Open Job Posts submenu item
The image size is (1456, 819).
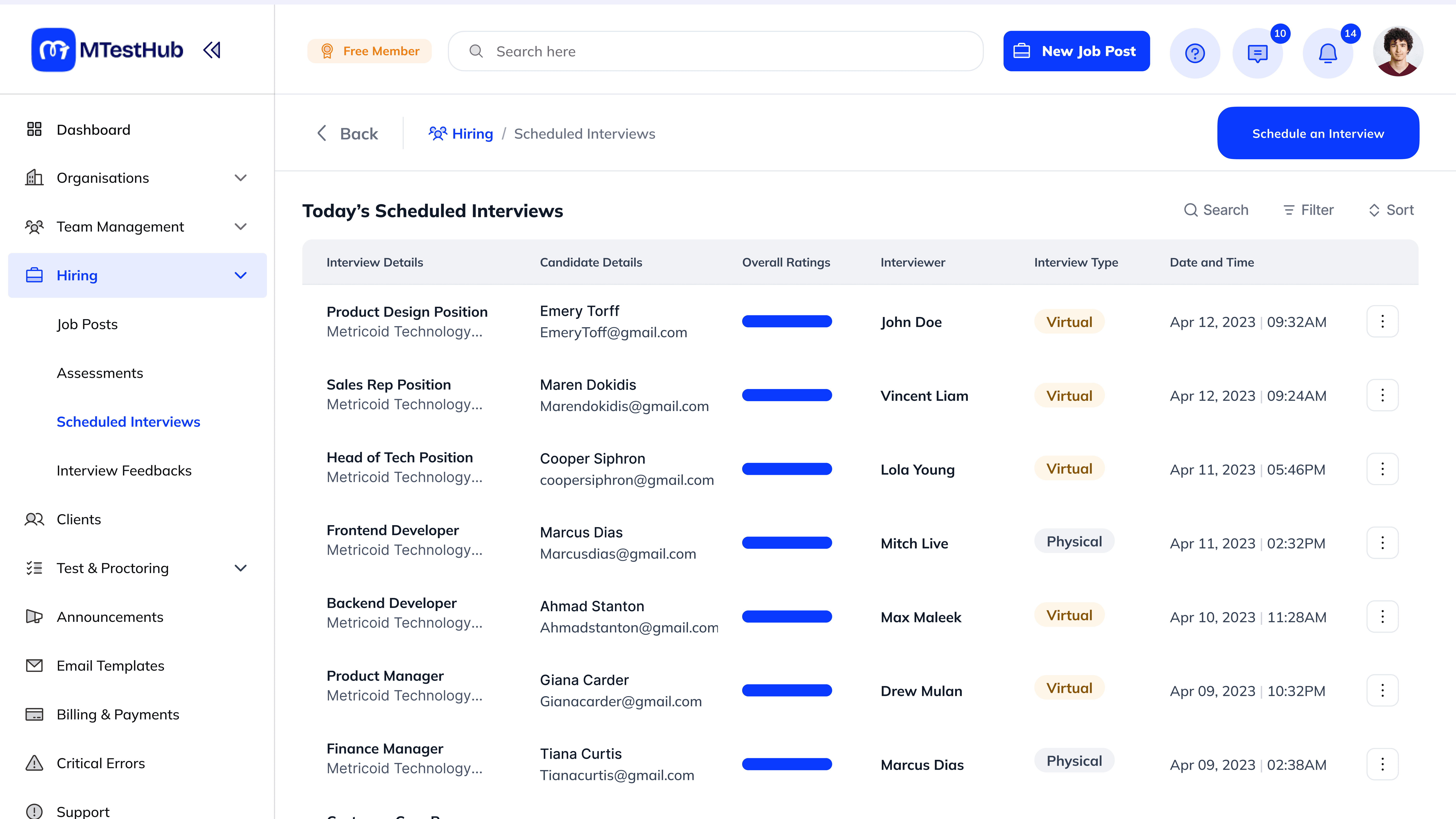[x=87, y=324]
